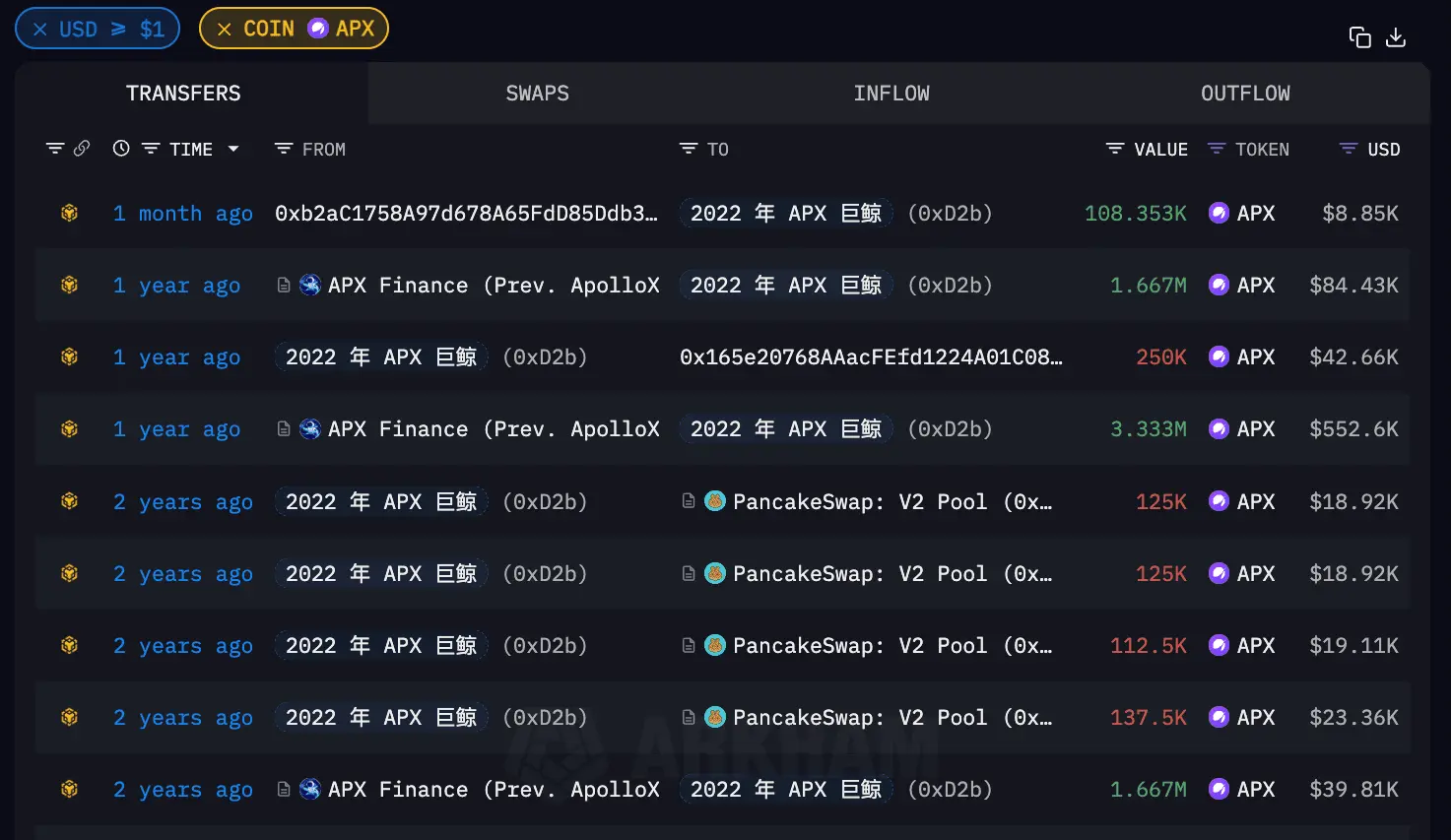Screen dimensions: 1452x840
Task: Open the VALUE column filter
Action: [x=1115, y=149]
